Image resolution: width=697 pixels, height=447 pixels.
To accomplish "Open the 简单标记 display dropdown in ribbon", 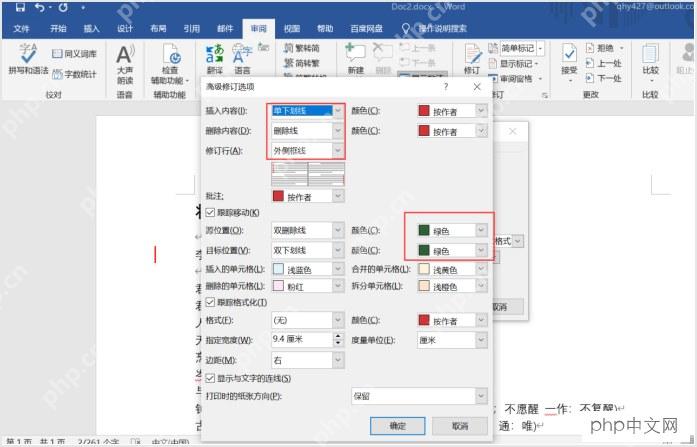I will (x=541, y=48).
